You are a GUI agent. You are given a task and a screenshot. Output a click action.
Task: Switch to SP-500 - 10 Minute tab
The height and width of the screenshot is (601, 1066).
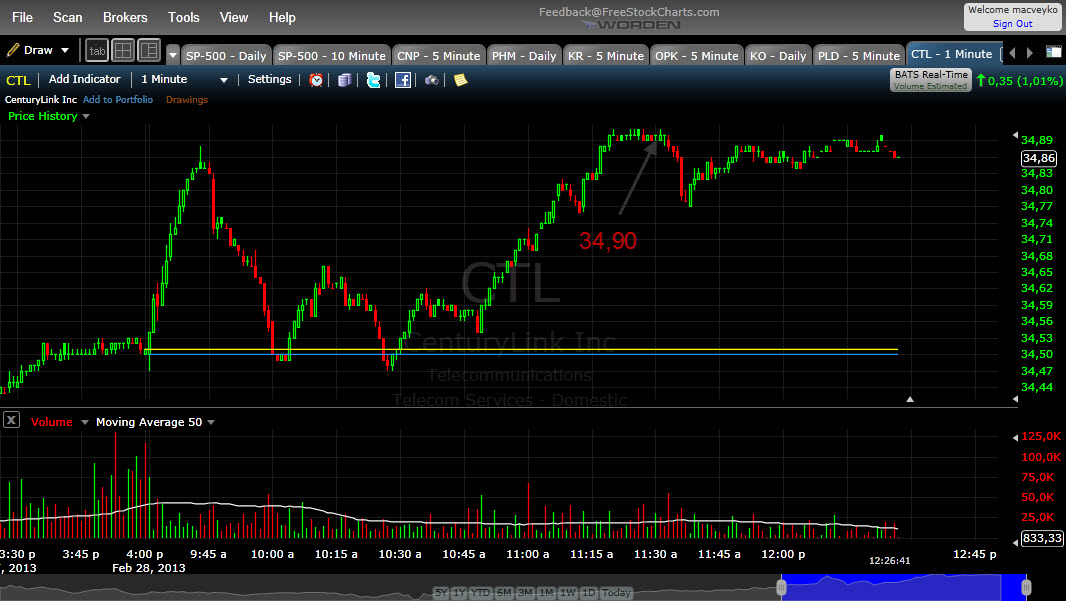tap(332, 56)
